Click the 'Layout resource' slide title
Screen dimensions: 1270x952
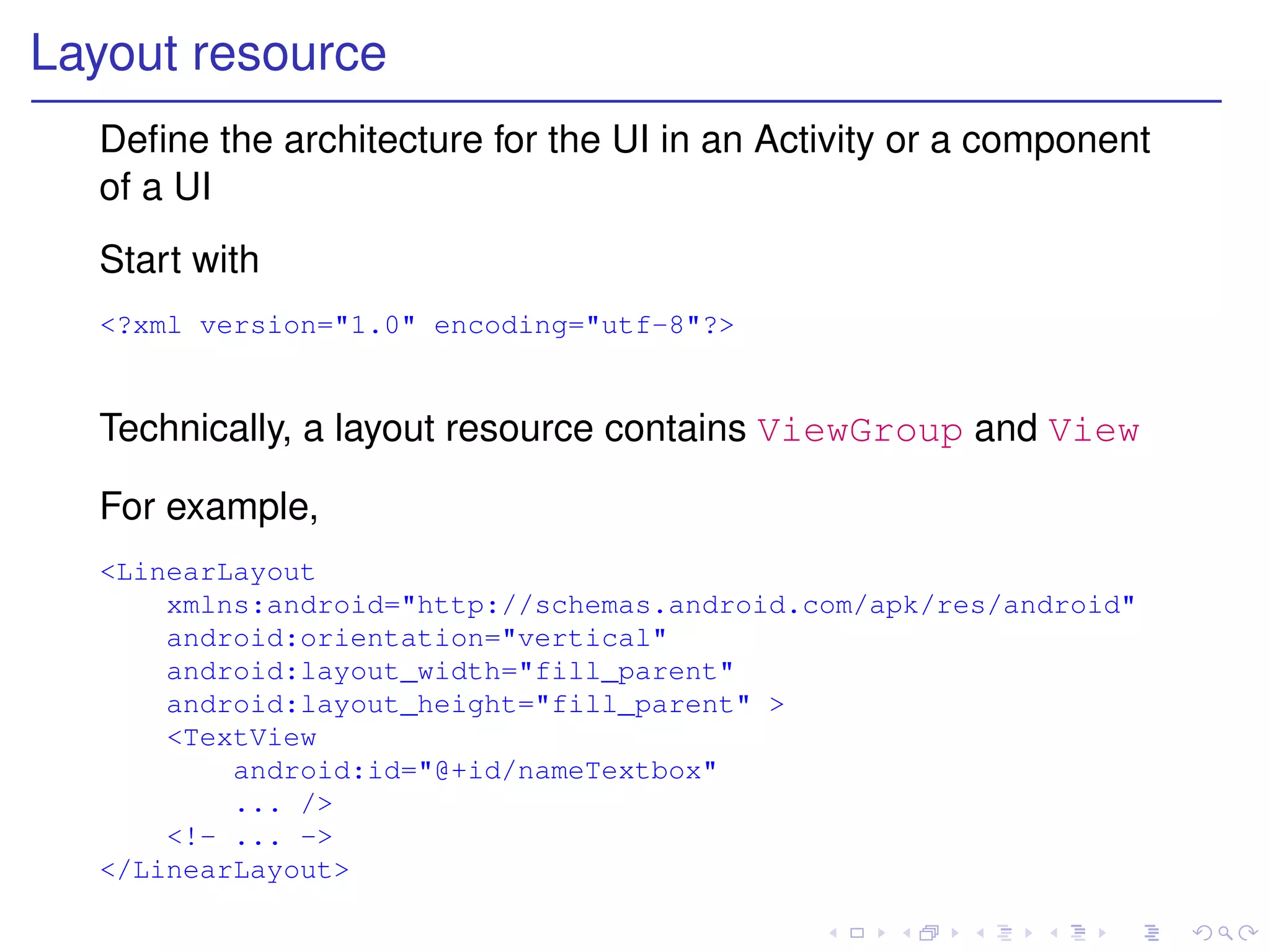coord(208,54)
